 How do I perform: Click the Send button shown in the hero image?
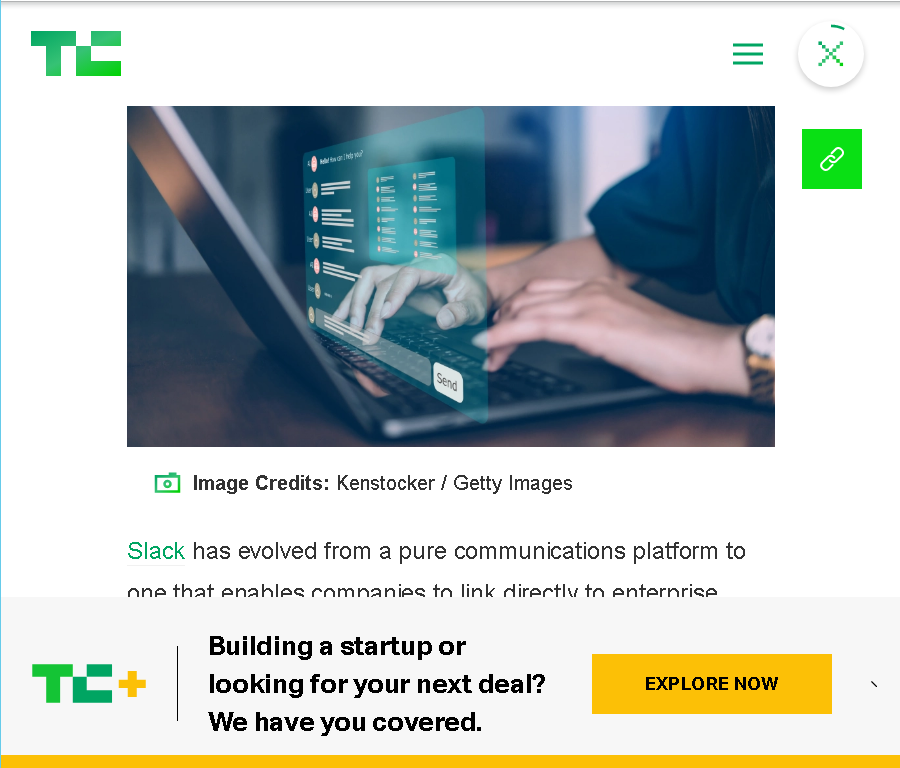(x=447, y=381)
